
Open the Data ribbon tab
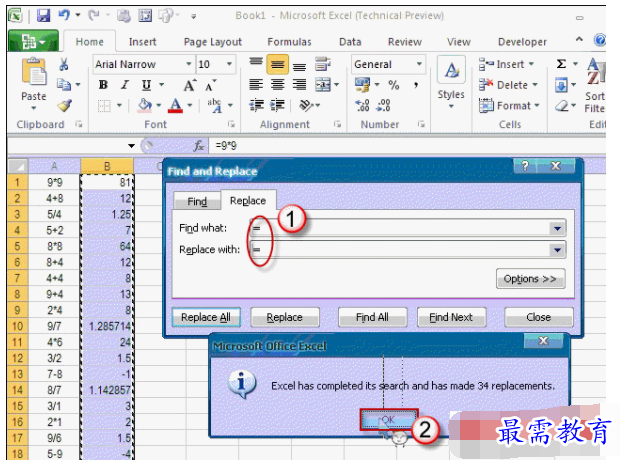tap(350, 42)
